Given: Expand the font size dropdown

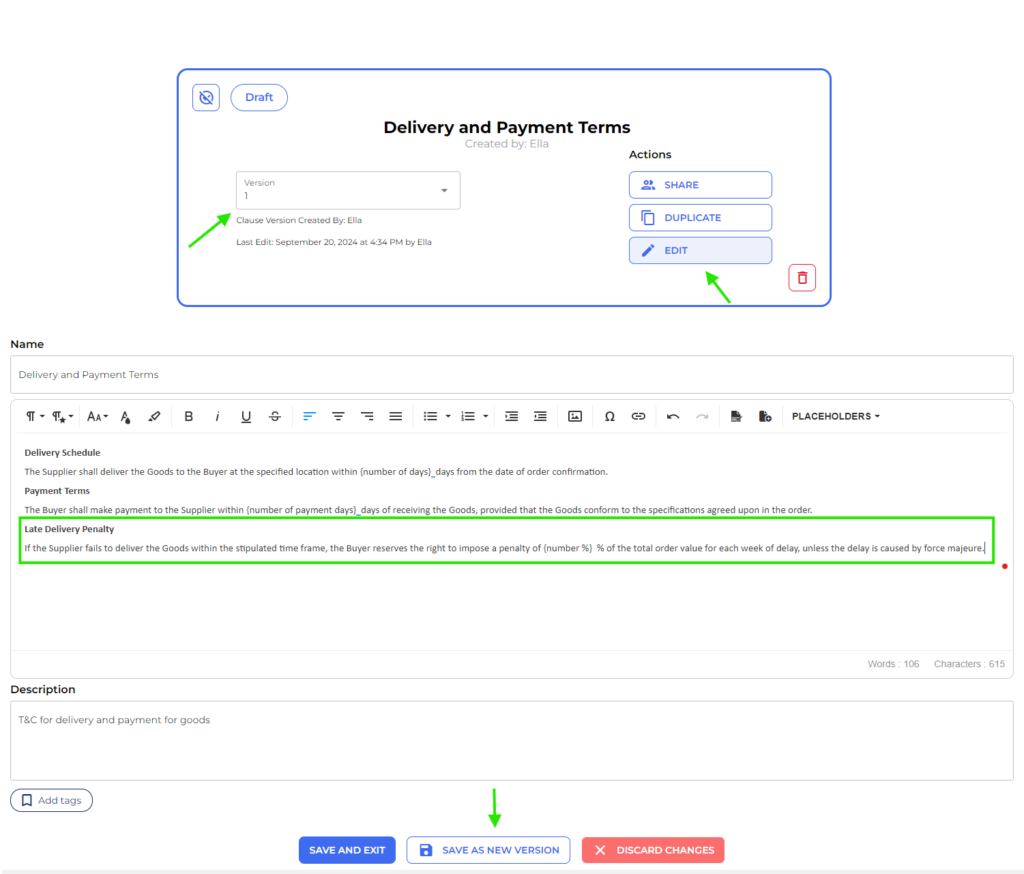Looking at the screenshot, I should click(x=97, y=416).
